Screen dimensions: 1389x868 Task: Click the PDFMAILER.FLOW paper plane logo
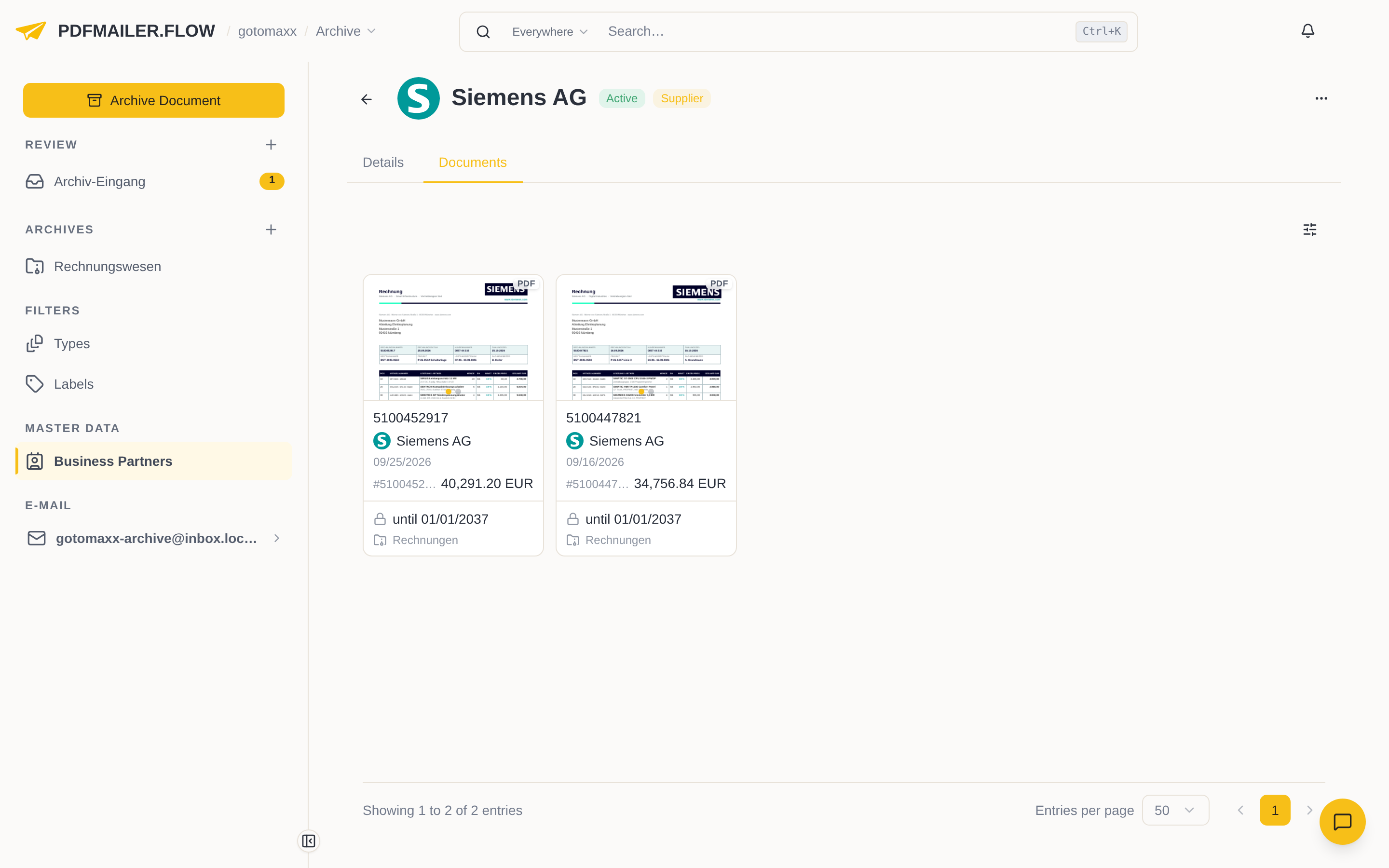click(31, 31)
